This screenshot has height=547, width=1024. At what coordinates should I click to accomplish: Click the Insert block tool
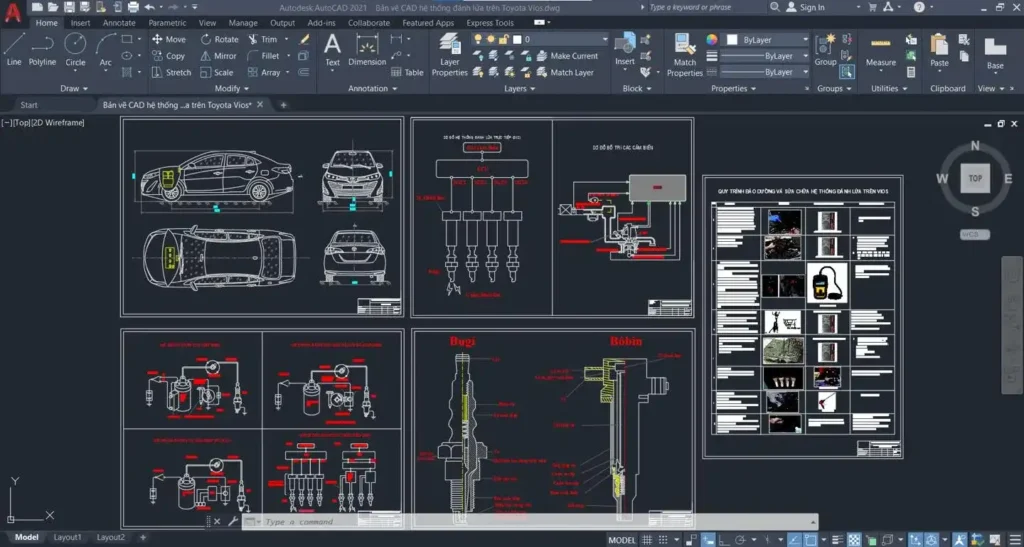[625, 50]
